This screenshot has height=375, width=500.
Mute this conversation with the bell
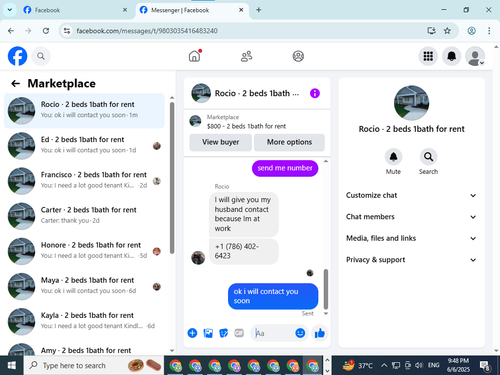click(393, 157)
